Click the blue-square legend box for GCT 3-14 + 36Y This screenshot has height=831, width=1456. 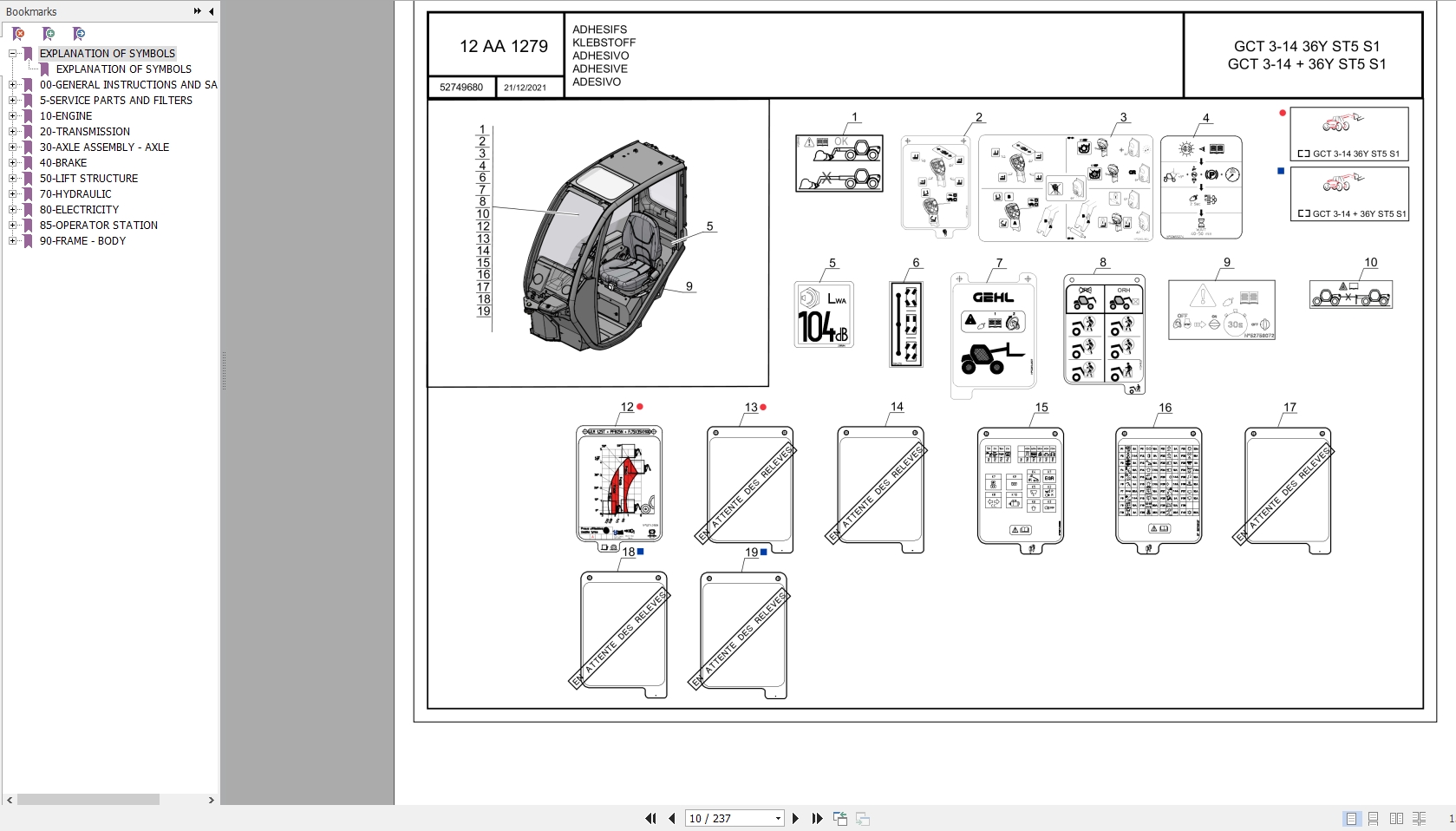(x=1349, y=193)
